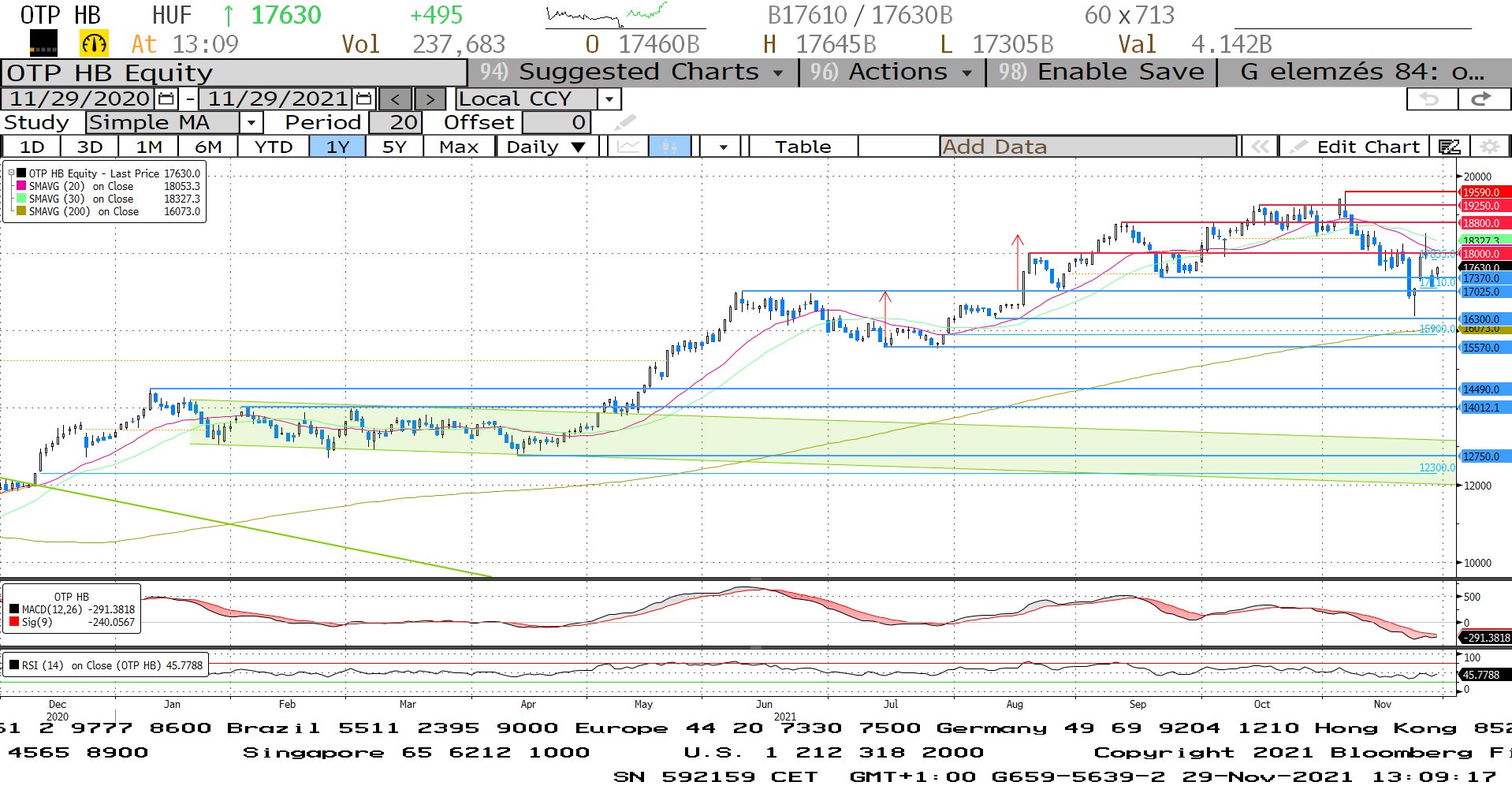Select the 1M time range
1512x808 pixels.
coord(149,147)
